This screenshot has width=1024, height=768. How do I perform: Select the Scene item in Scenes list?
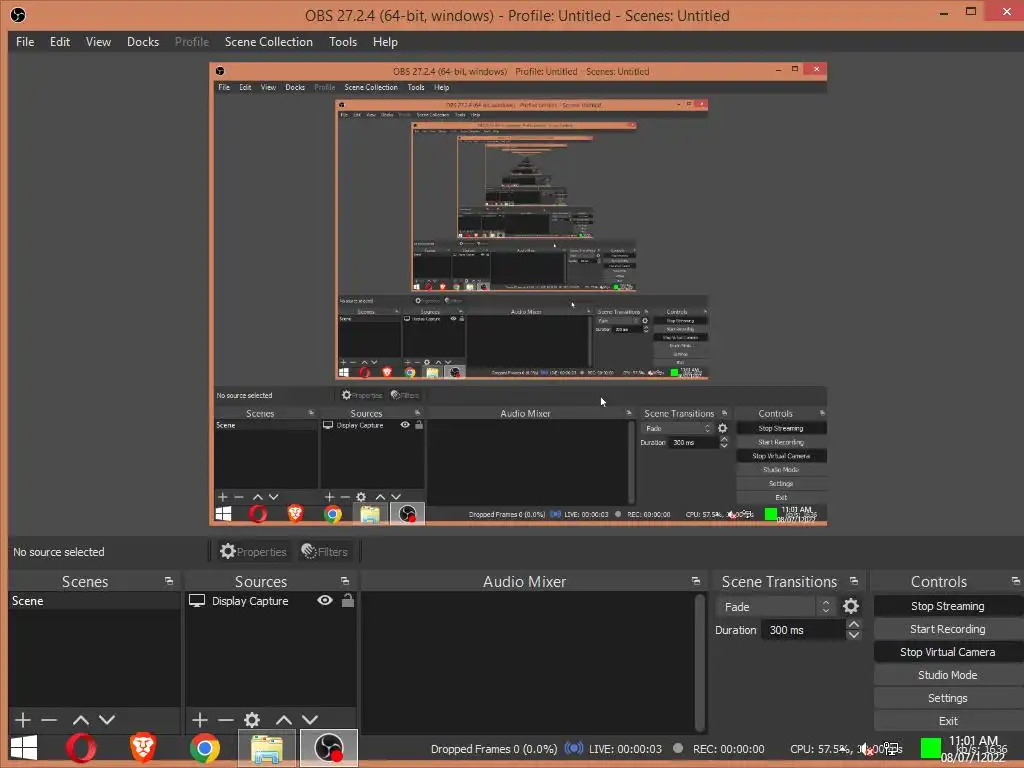pos(94,601)
